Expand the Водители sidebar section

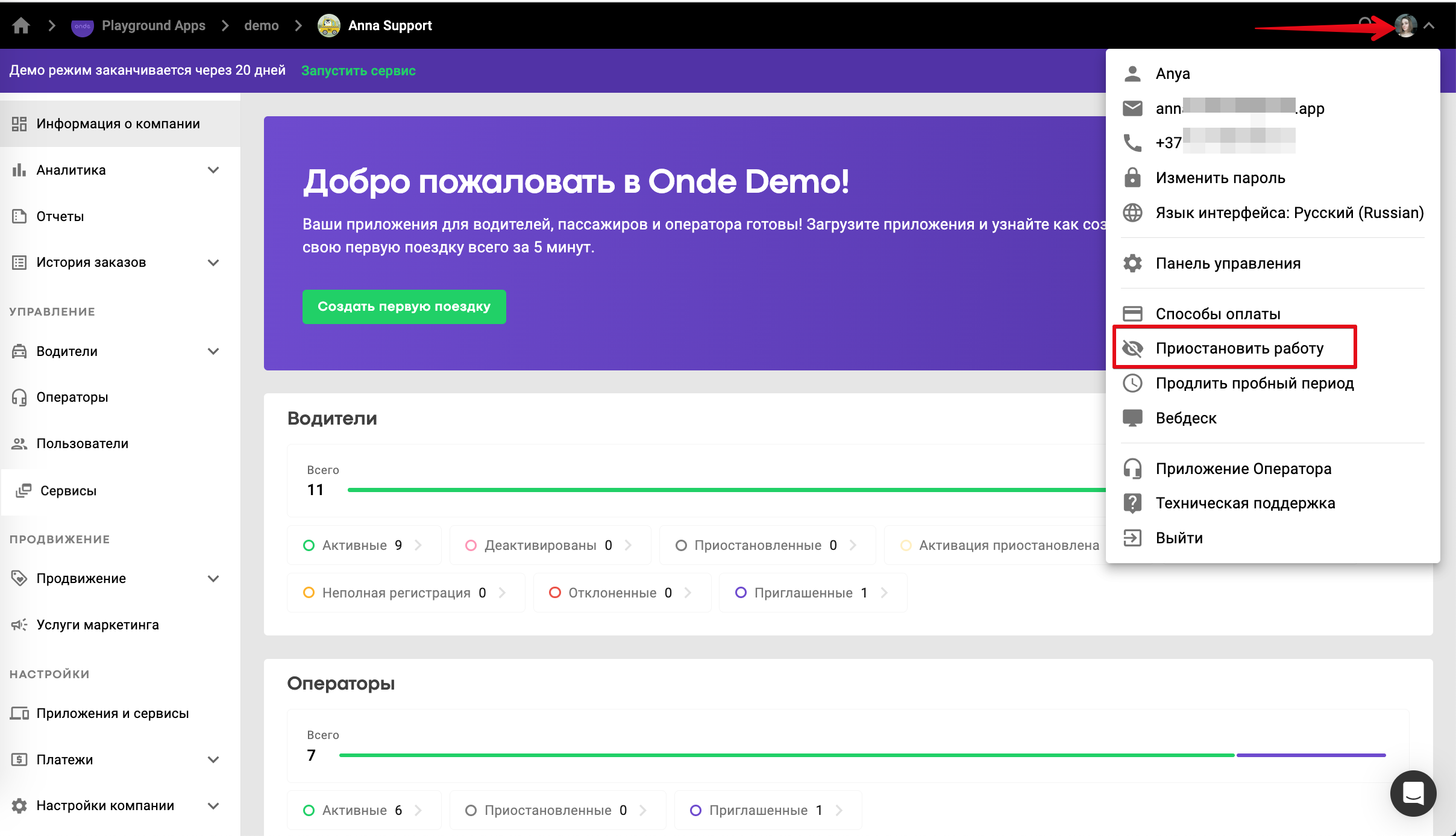[x=213, y=351]
